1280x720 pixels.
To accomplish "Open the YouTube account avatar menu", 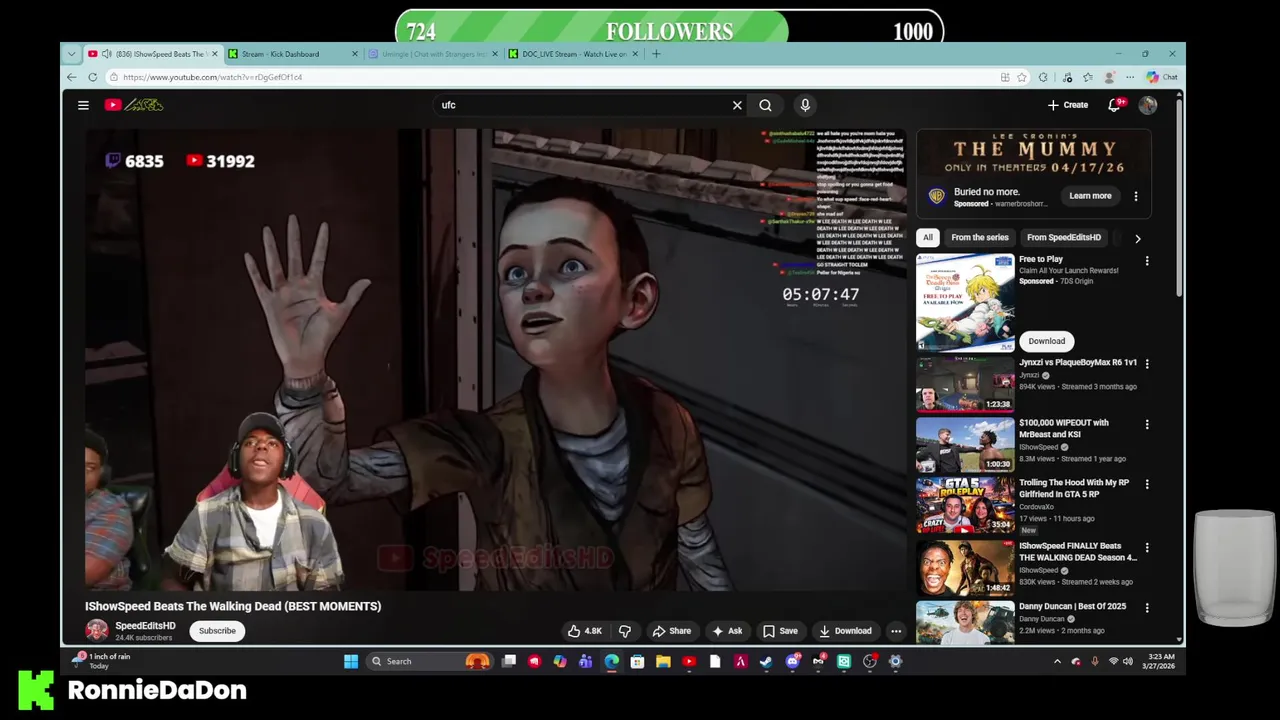I will pyautogui.click(x=1147, y=105).
